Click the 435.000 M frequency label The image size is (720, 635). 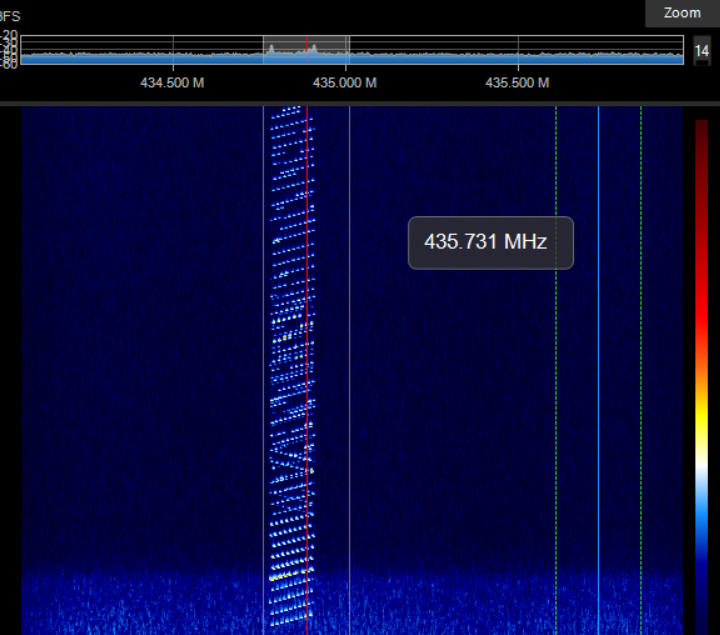345,83
